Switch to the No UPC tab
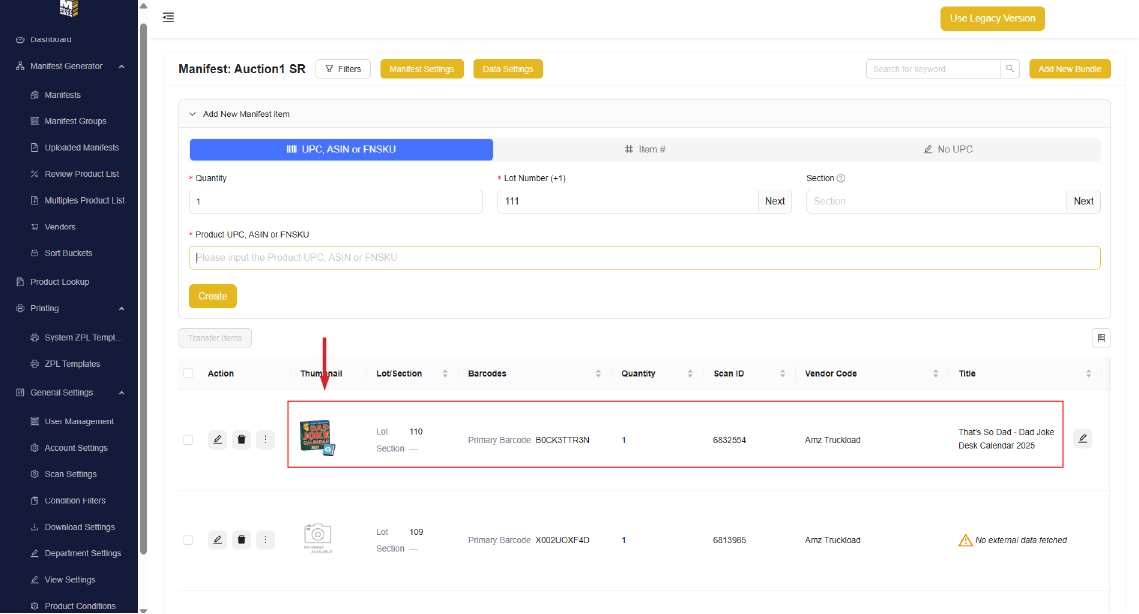Screen dimensions: 1139x614 pos(948,149)
